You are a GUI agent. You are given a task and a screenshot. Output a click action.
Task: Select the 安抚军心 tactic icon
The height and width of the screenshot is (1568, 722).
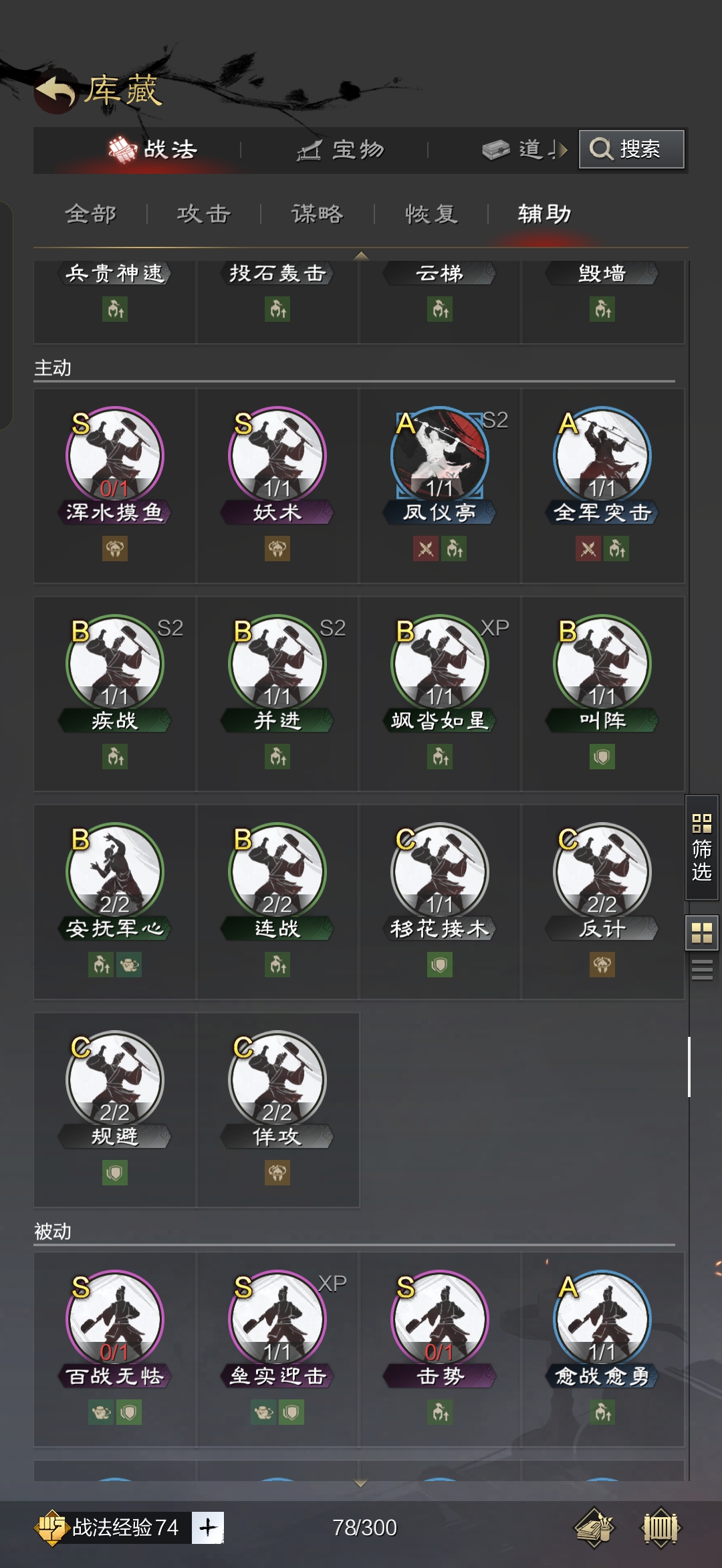114,871
